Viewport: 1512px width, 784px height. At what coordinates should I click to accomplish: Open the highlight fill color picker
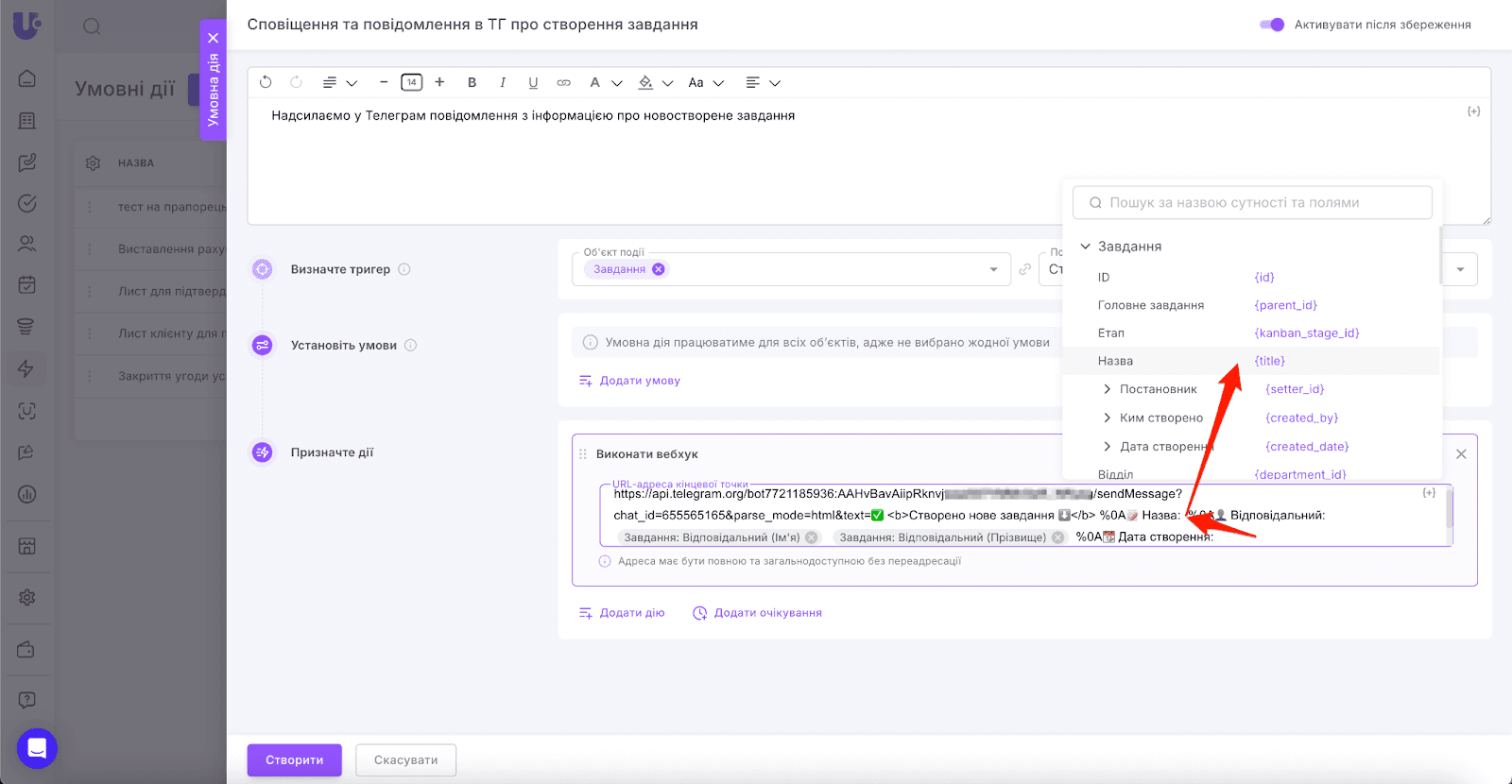[x=654, y=82]
